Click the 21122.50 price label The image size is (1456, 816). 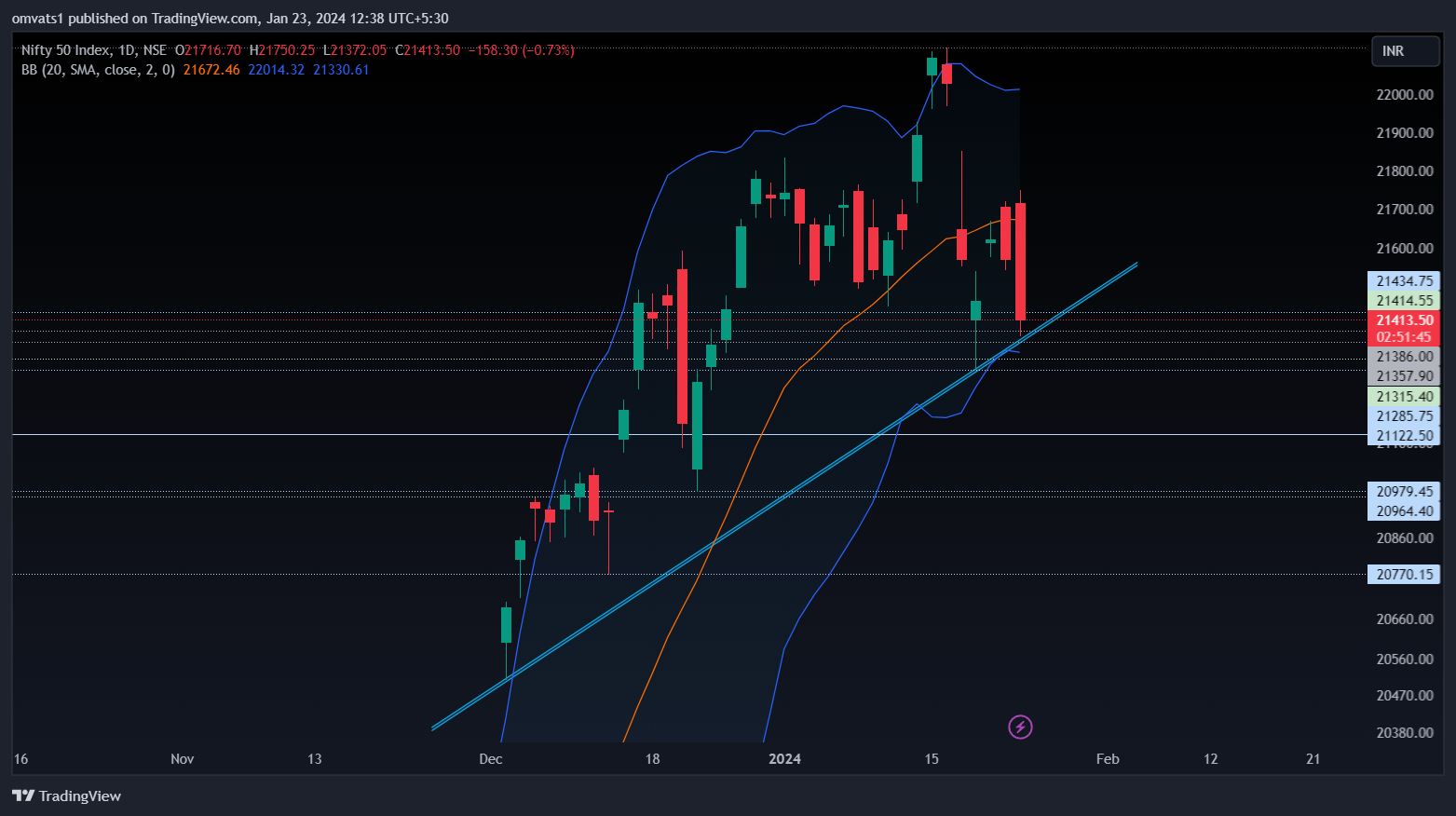tap(1404, 436)
